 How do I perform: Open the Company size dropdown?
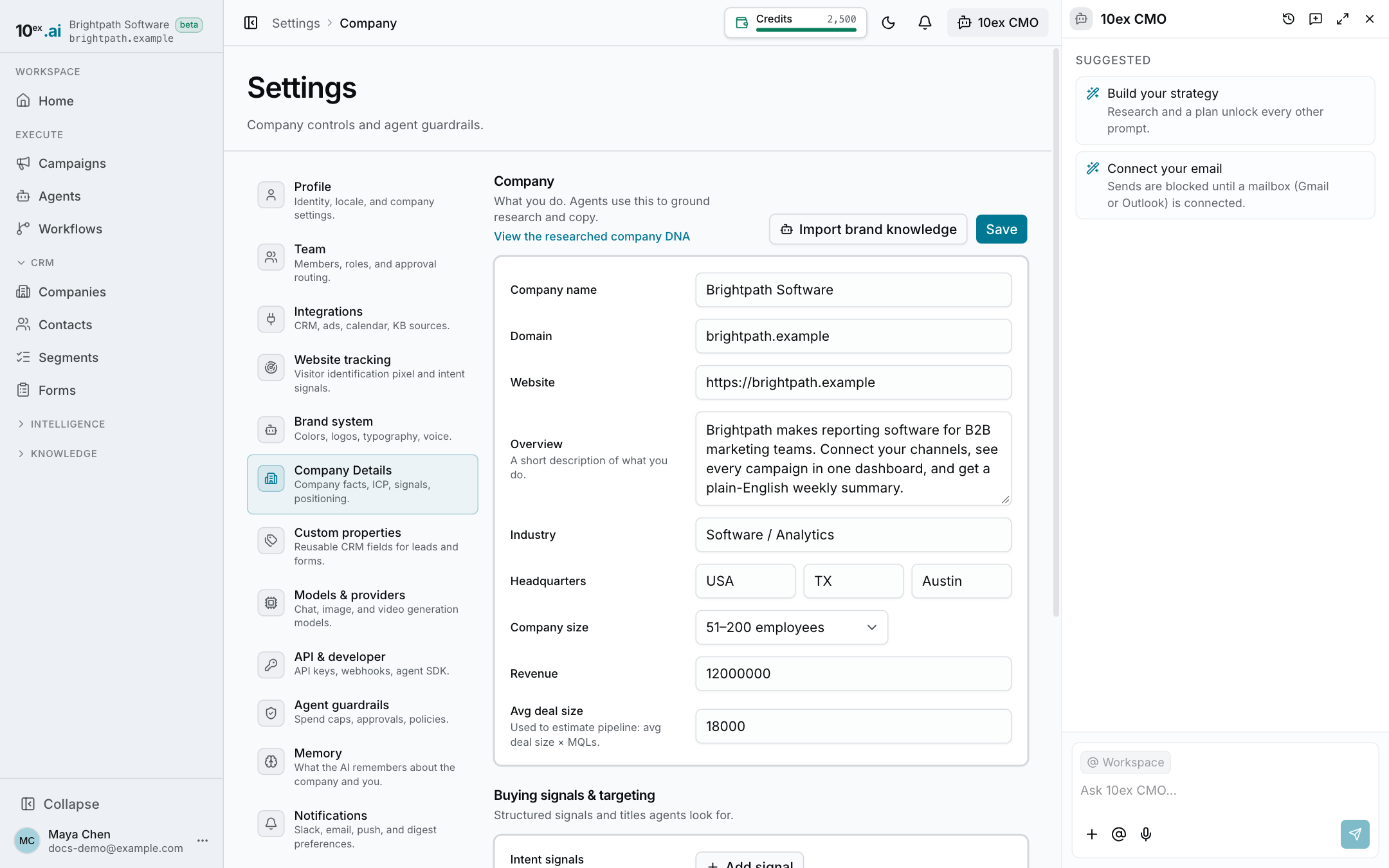(x=791, y=627)
